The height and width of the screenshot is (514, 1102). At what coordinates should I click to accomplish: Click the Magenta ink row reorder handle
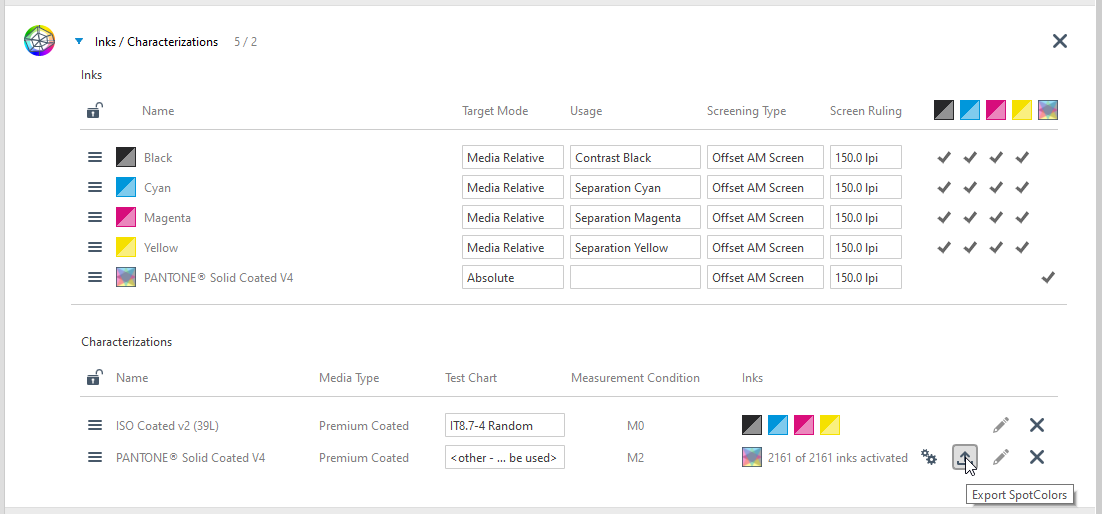(95, 218)
